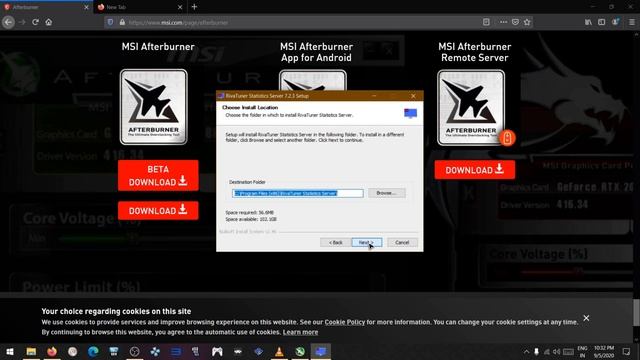Click the BETA DOWNLOAD button for MSI Afterburner
Viewport: 640px width, 360px height.
[x=158, y=176]
